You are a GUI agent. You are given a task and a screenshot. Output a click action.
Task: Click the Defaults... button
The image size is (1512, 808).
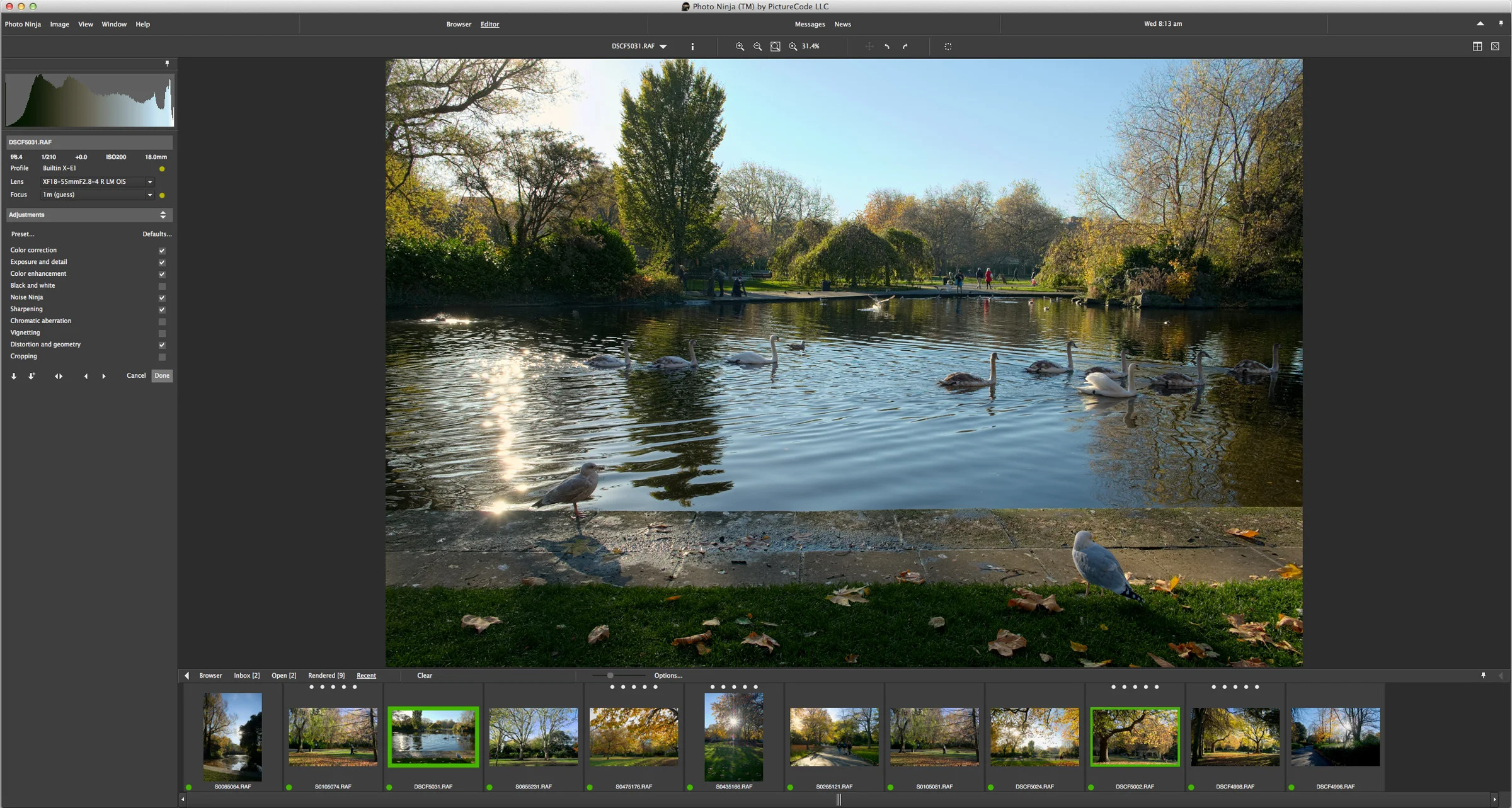tap(156, 234)
